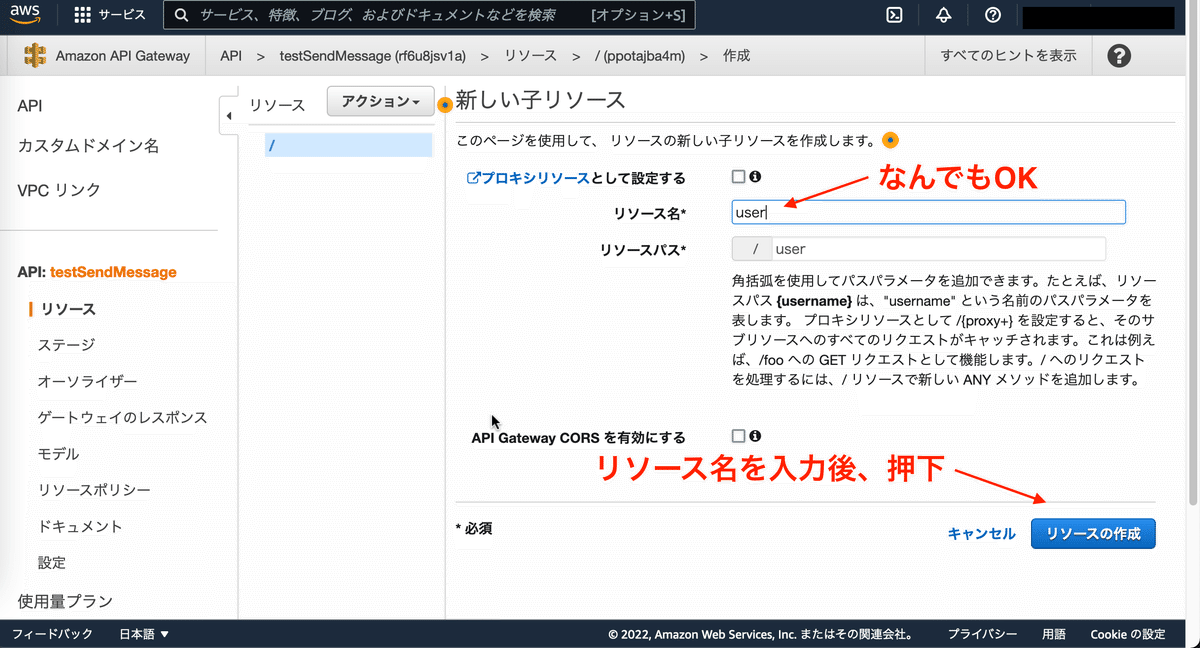Image resolution: width=1200 pixels, height=648 pixels.
Task: Open the large help icon in breadcrumb bar
Action: [1120, 56]
